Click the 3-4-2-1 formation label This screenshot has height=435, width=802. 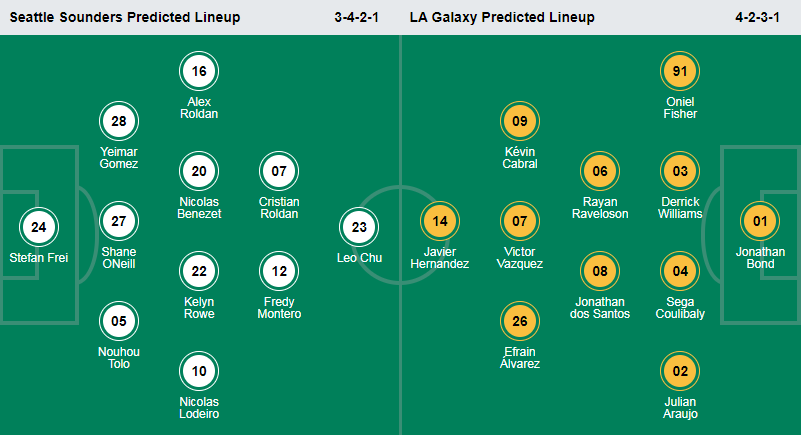point(357,17)
